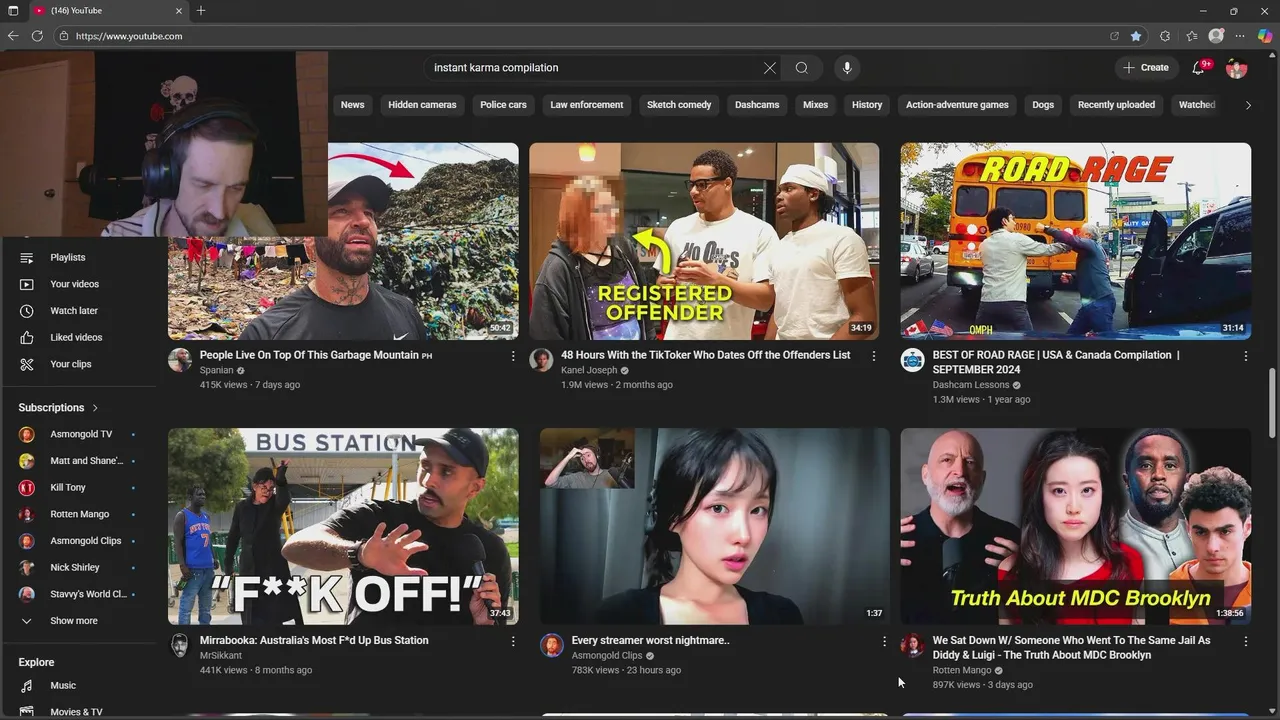The image size is (1280, 720).
Task: Click the search magnifier button
Action: (x=801, y=68)
